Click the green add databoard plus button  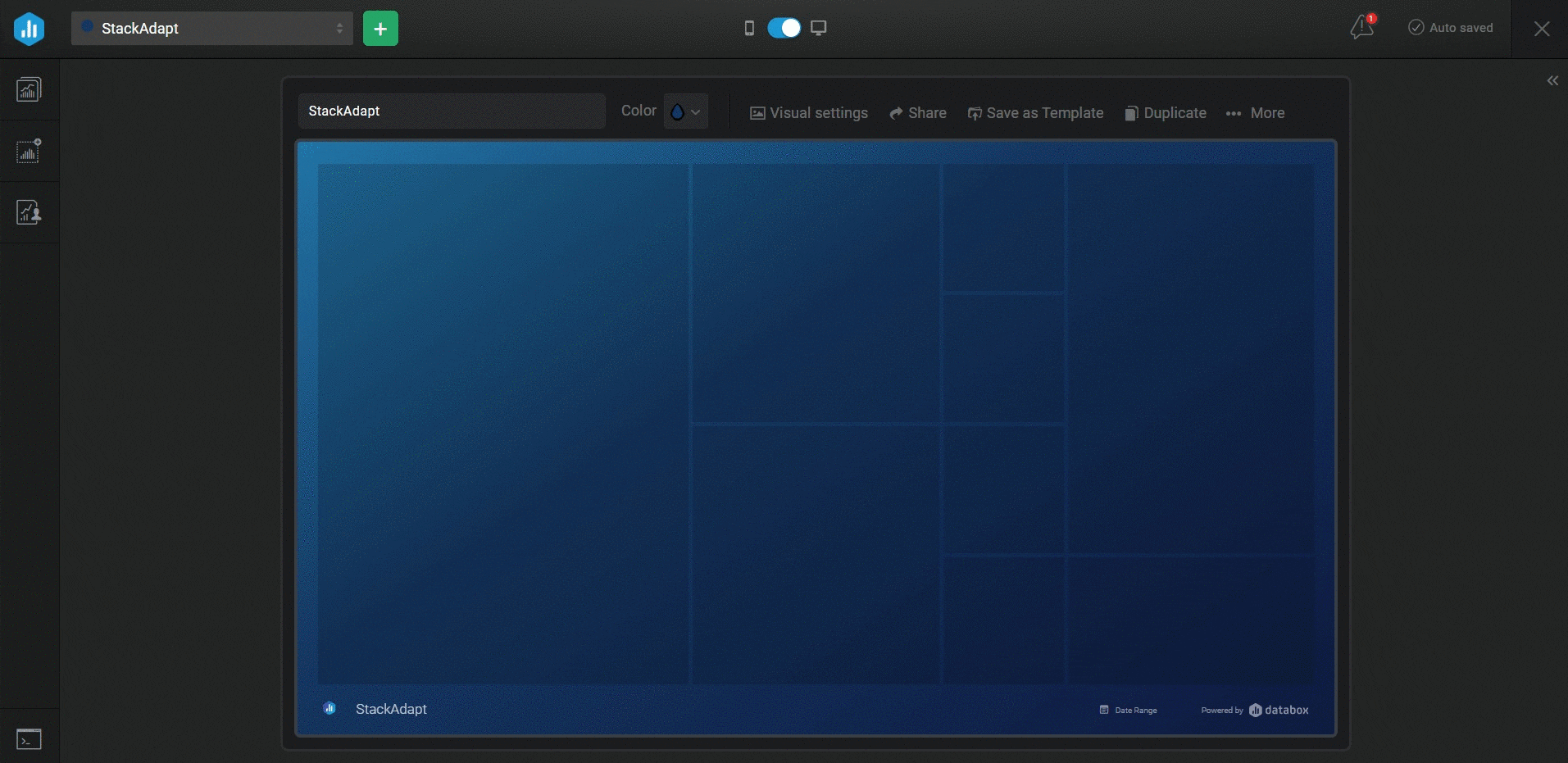pyautogui.click(x=380, y=29)
